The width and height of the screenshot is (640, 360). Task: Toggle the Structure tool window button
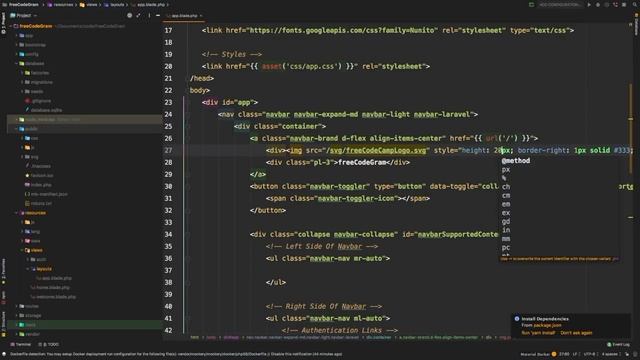point(3,323)
